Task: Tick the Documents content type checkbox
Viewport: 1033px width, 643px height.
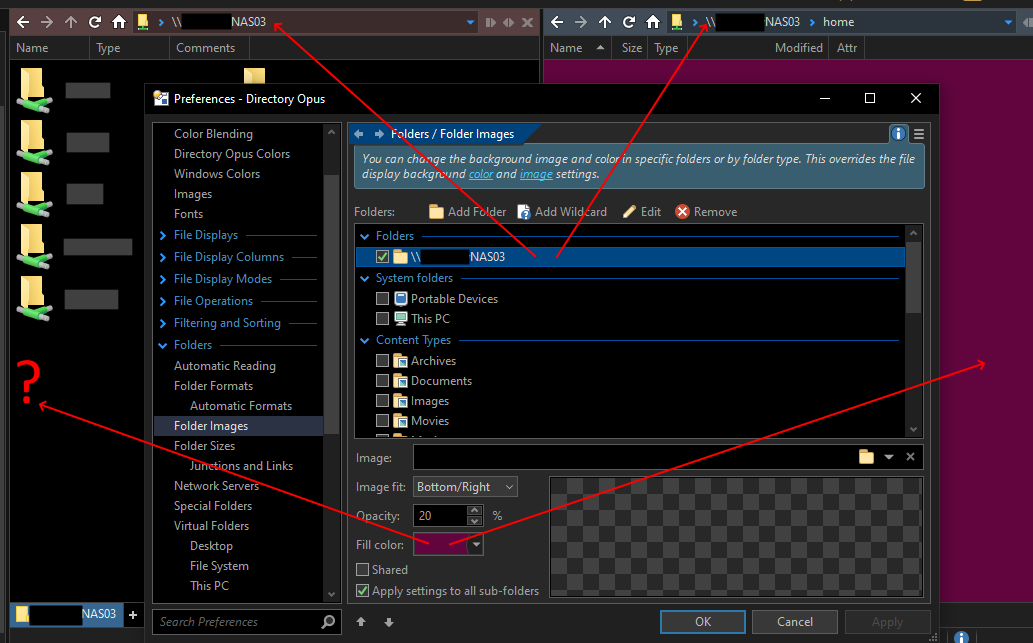Action: 382,380
